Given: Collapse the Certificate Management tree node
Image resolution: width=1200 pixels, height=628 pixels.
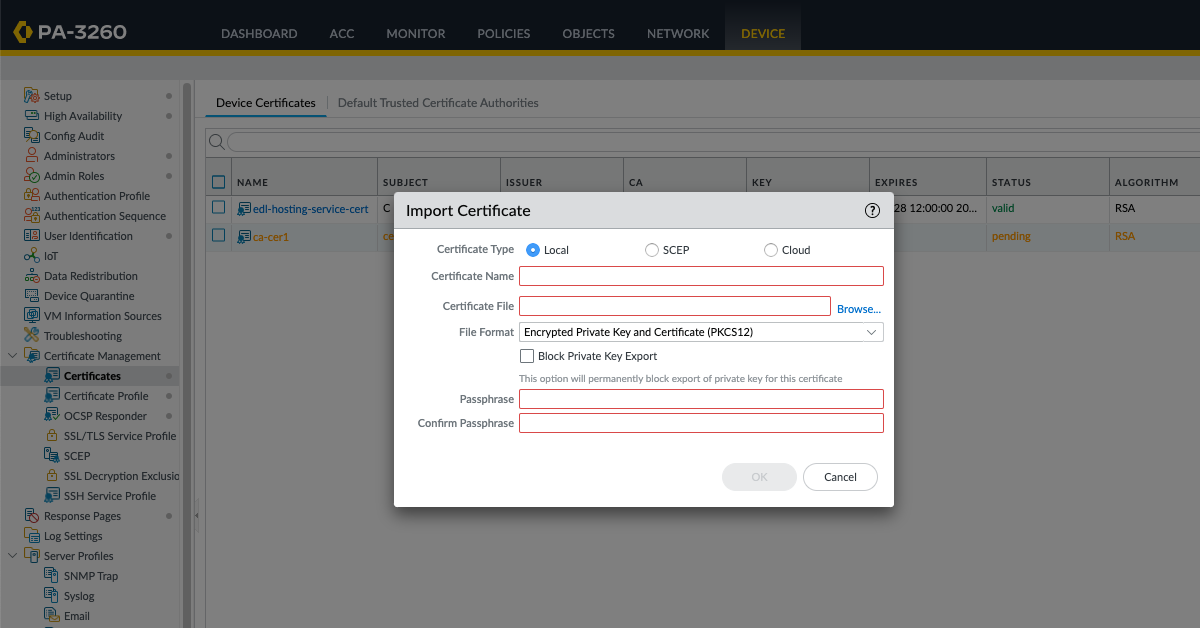Looking at the screenshot, I should (x=12, y=356).
